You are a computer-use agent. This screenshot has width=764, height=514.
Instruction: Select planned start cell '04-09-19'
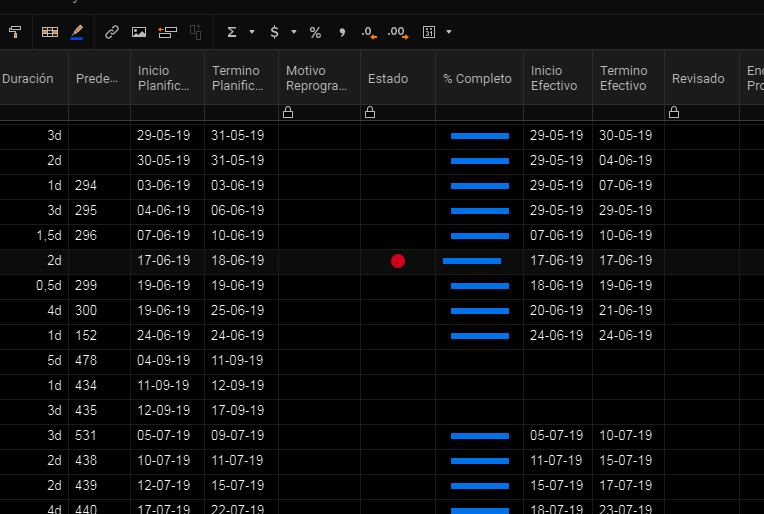click(168, 361)
